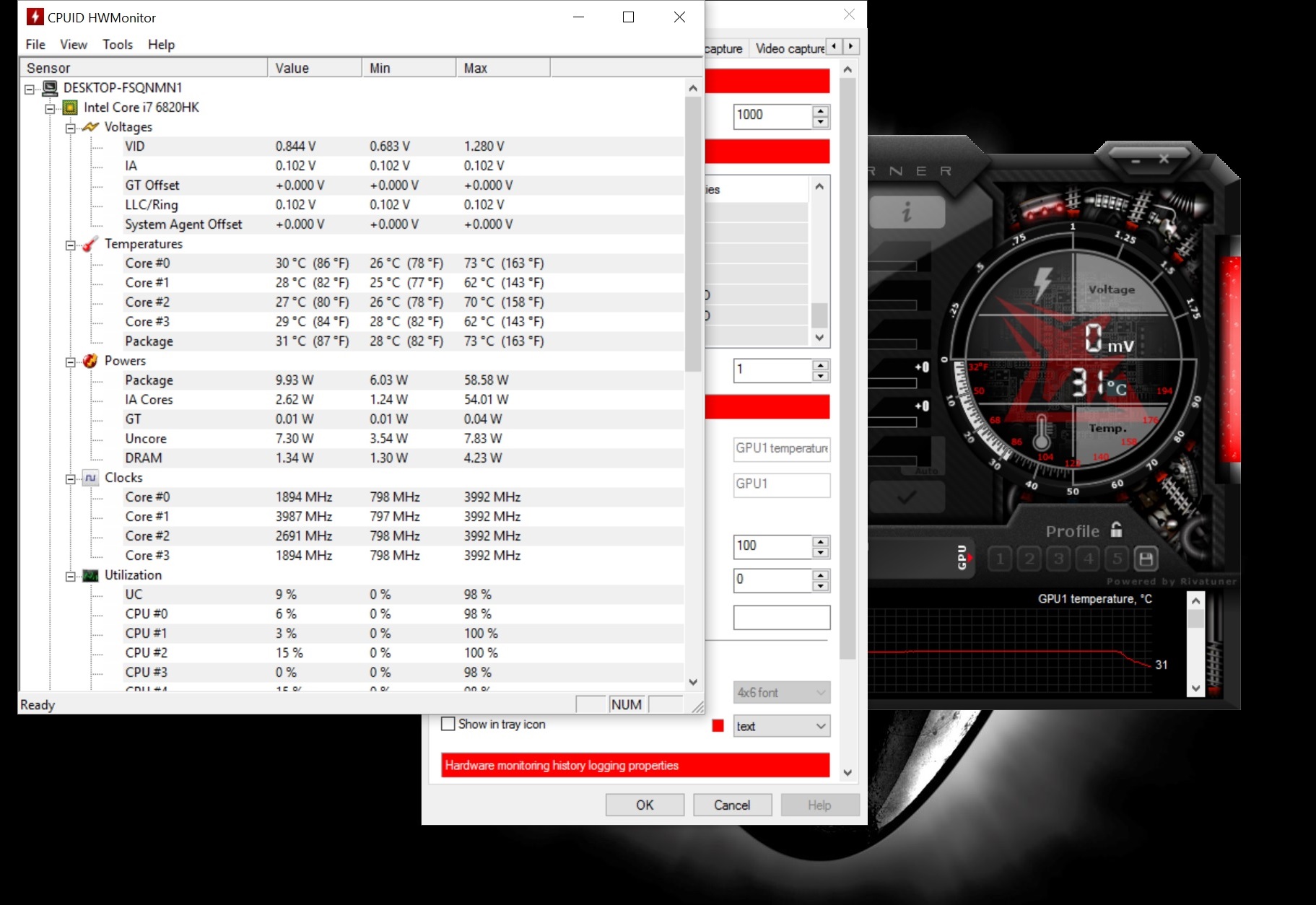The width and height of the screenshot is (1316, 905).
Task: Select Afterburner profile slot 2
Action: [x=1029, y=559]
